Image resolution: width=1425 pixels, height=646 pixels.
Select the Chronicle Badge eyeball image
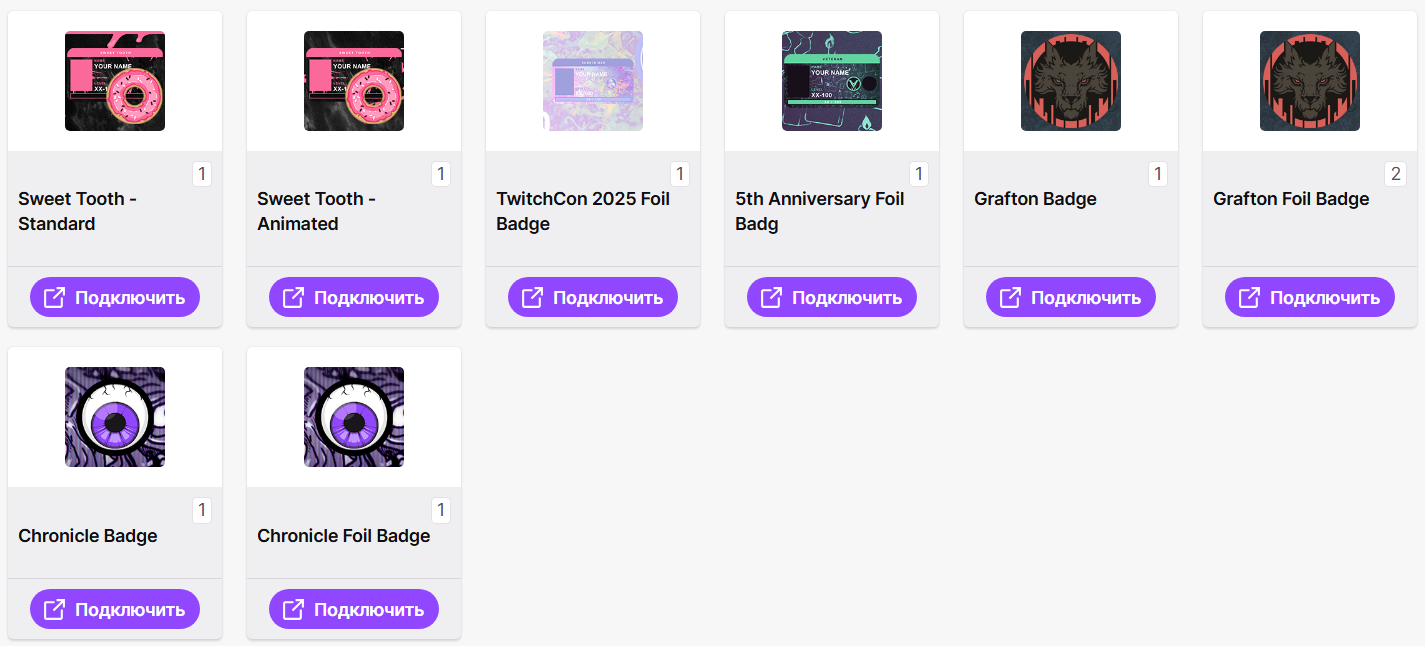(115, 417)
